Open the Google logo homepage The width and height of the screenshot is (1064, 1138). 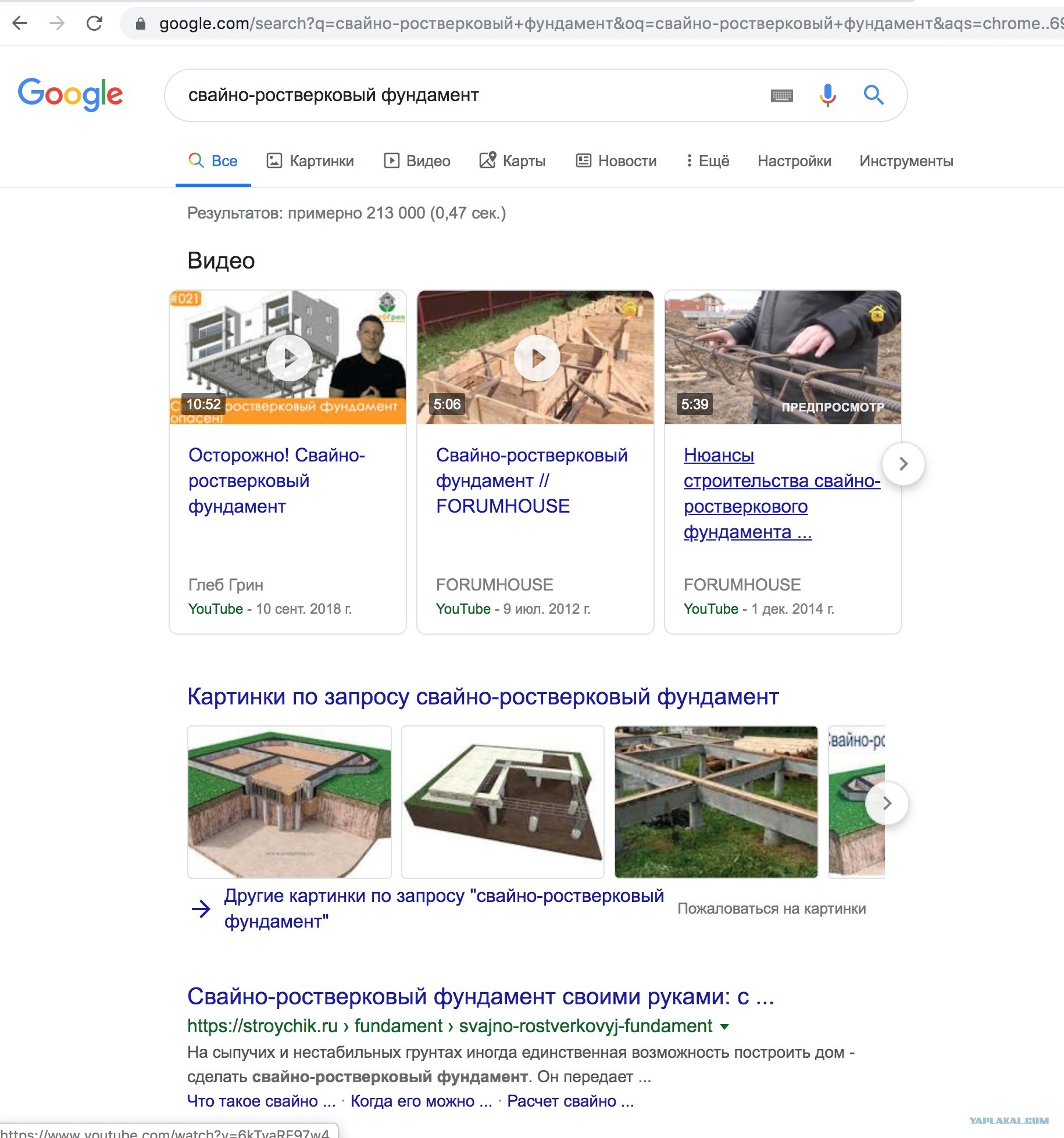[x=70, y=95]
